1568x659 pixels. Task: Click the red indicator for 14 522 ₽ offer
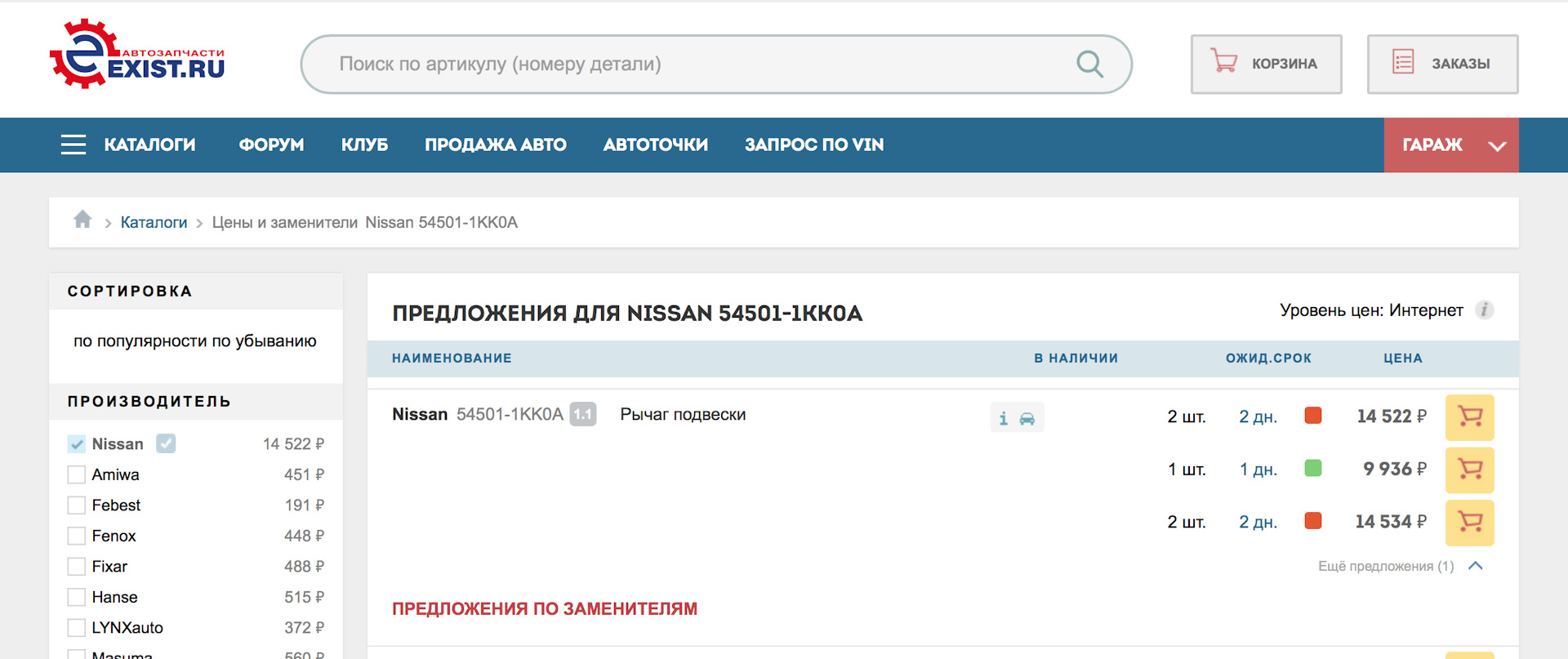click(1313, 416)
